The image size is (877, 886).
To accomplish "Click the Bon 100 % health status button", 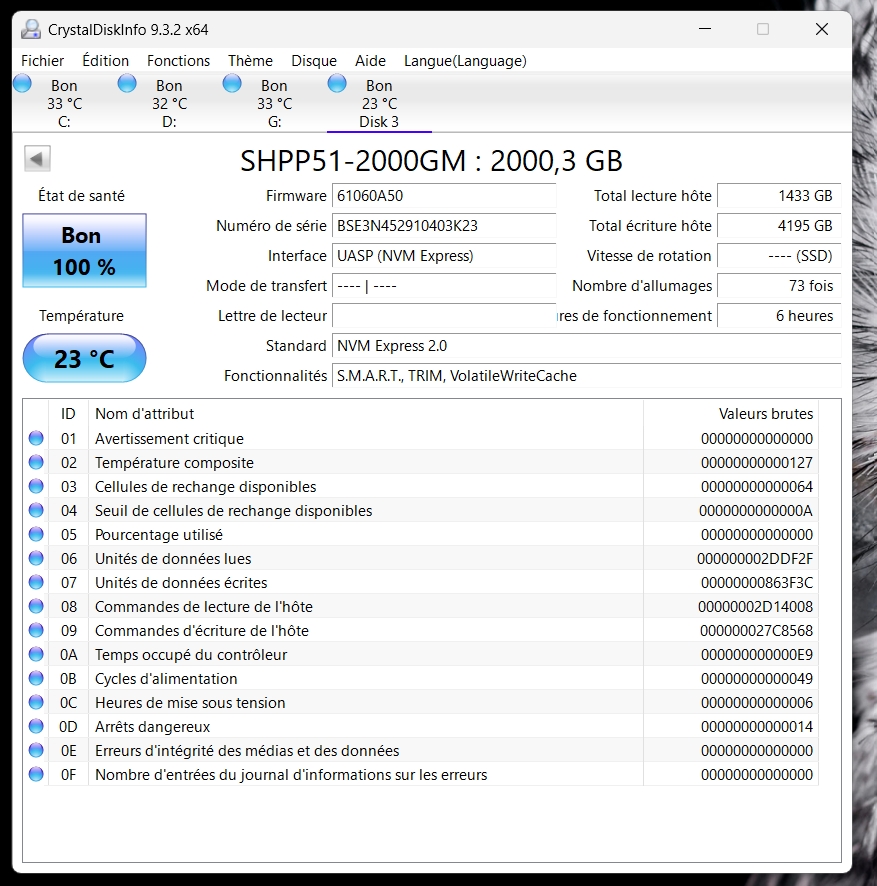I will tap(84, 250).
